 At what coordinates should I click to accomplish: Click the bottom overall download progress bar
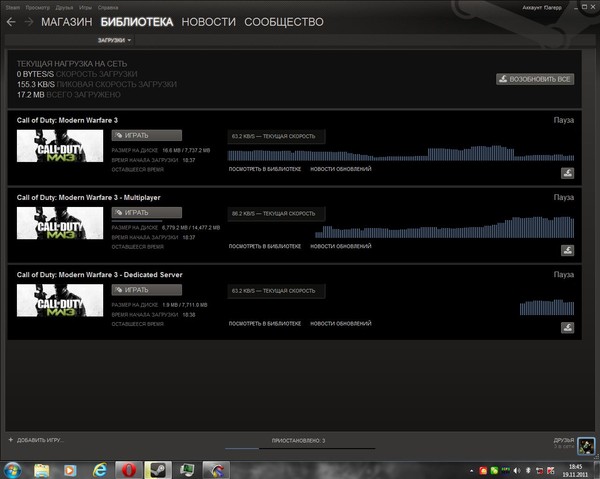300,448
